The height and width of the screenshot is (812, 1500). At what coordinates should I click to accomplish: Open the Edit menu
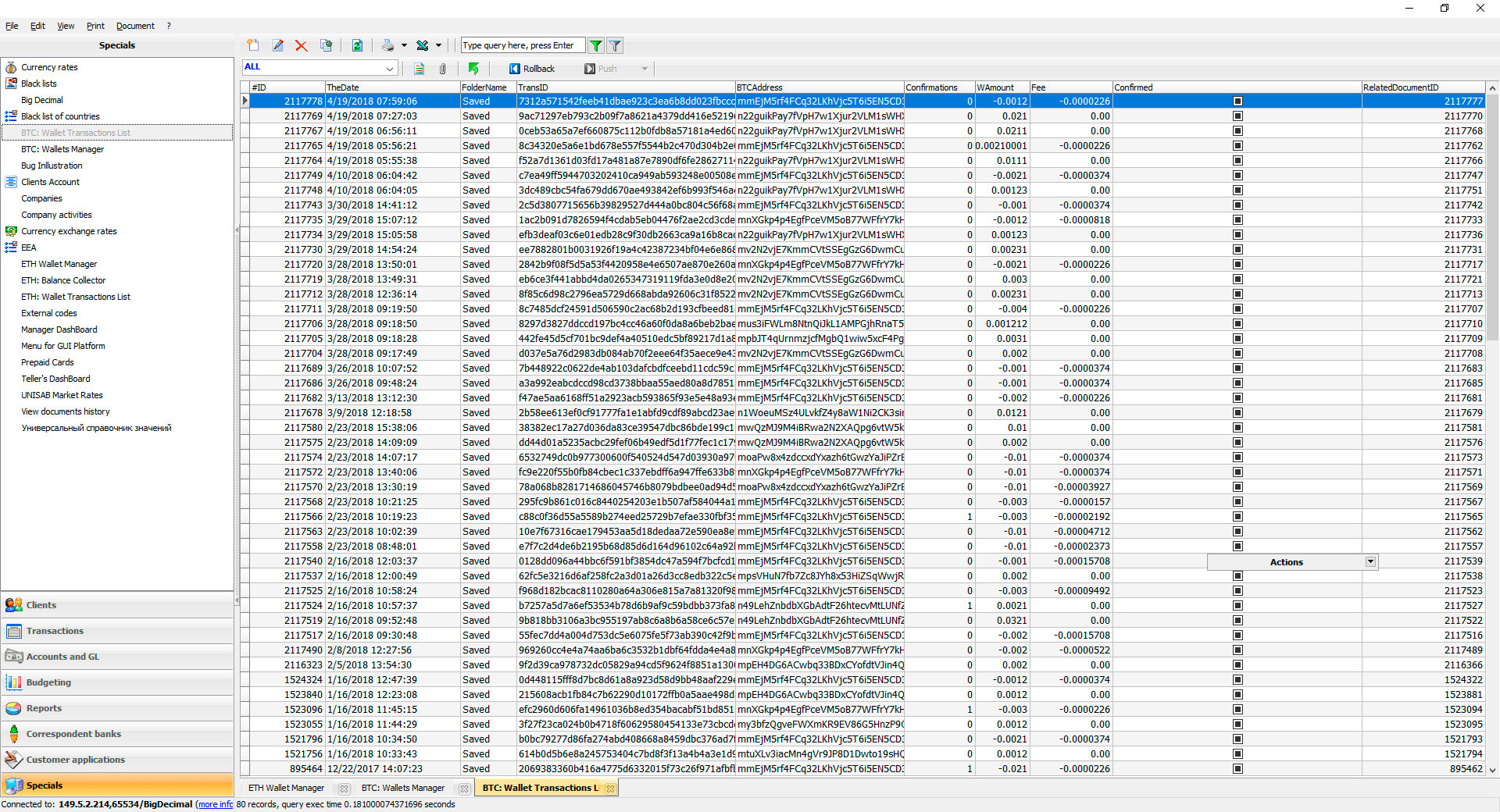click(37, 26)
